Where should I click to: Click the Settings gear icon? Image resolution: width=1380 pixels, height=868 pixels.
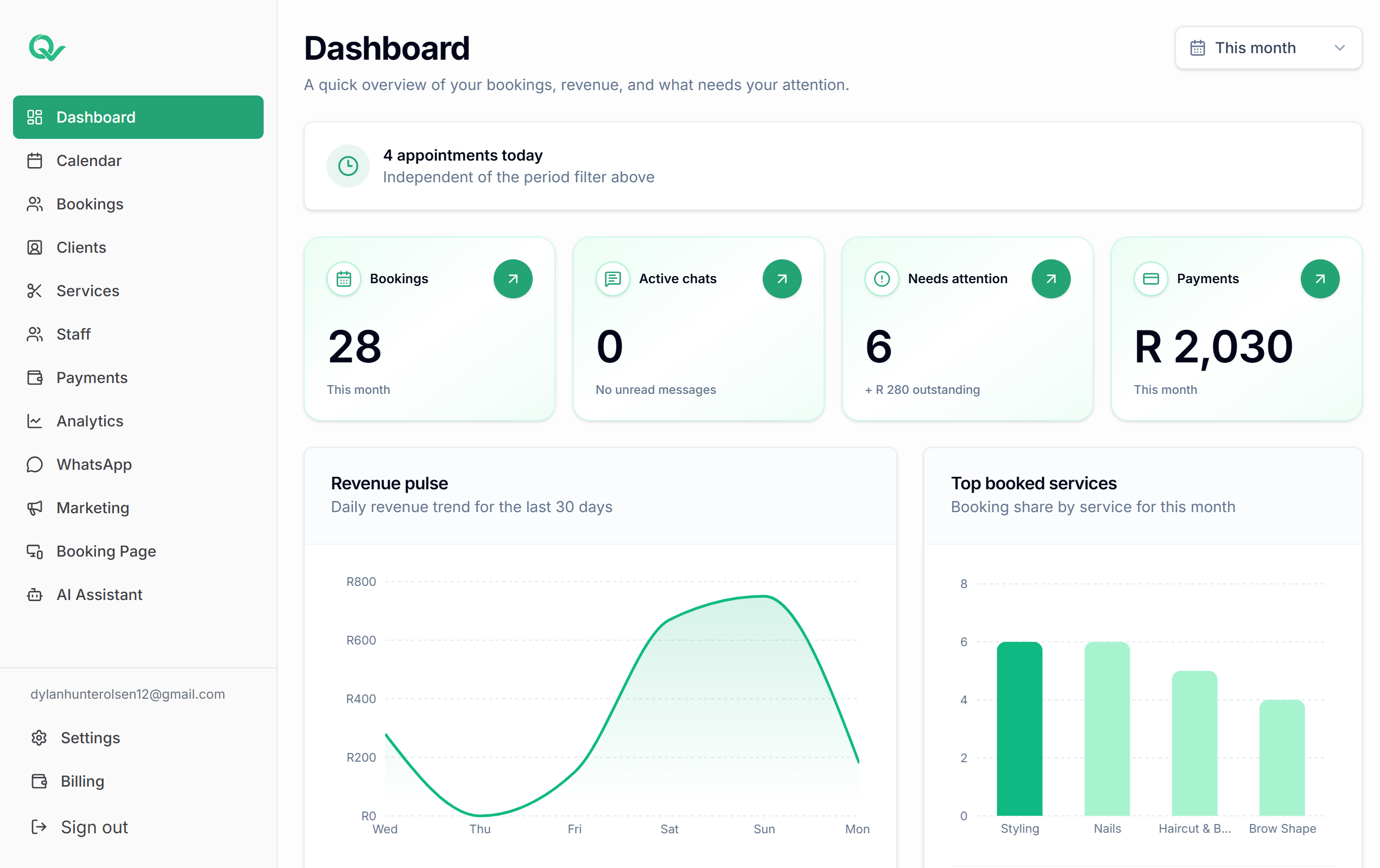click(x=39, y=738)
